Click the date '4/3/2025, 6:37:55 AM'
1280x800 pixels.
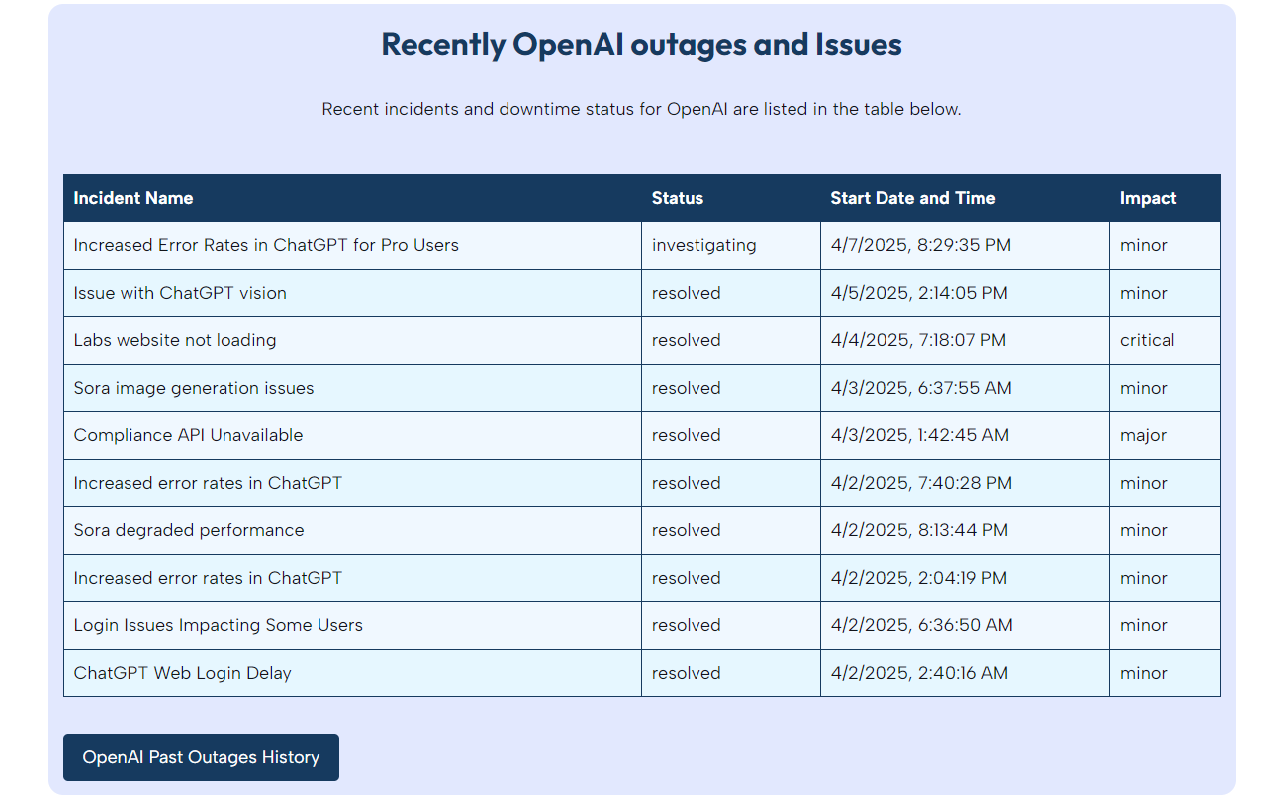tap(921, 388)
